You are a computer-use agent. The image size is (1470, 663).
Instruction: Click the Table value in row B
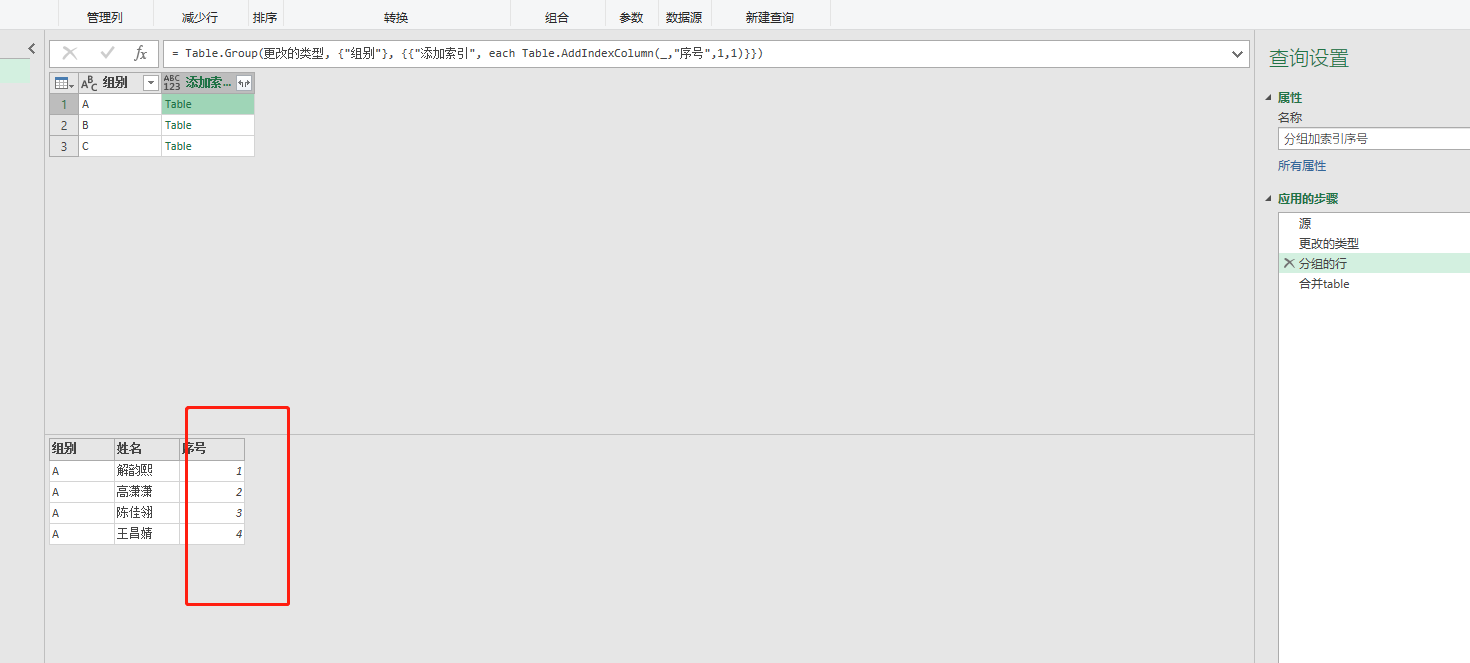[178, 125]
